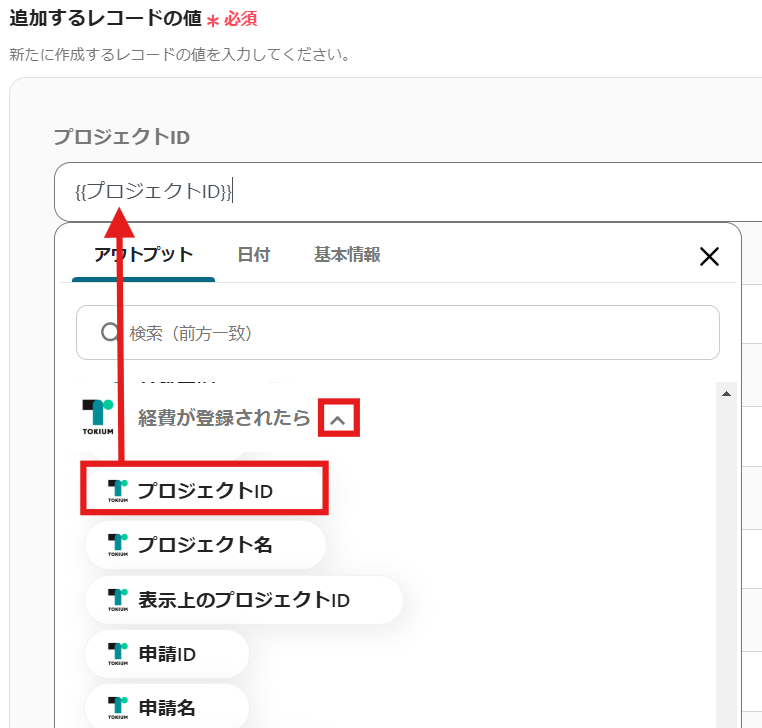Click the magnifier search icon
The height and width of the screenshot is (728, 762).
click(x=110, y=332)
